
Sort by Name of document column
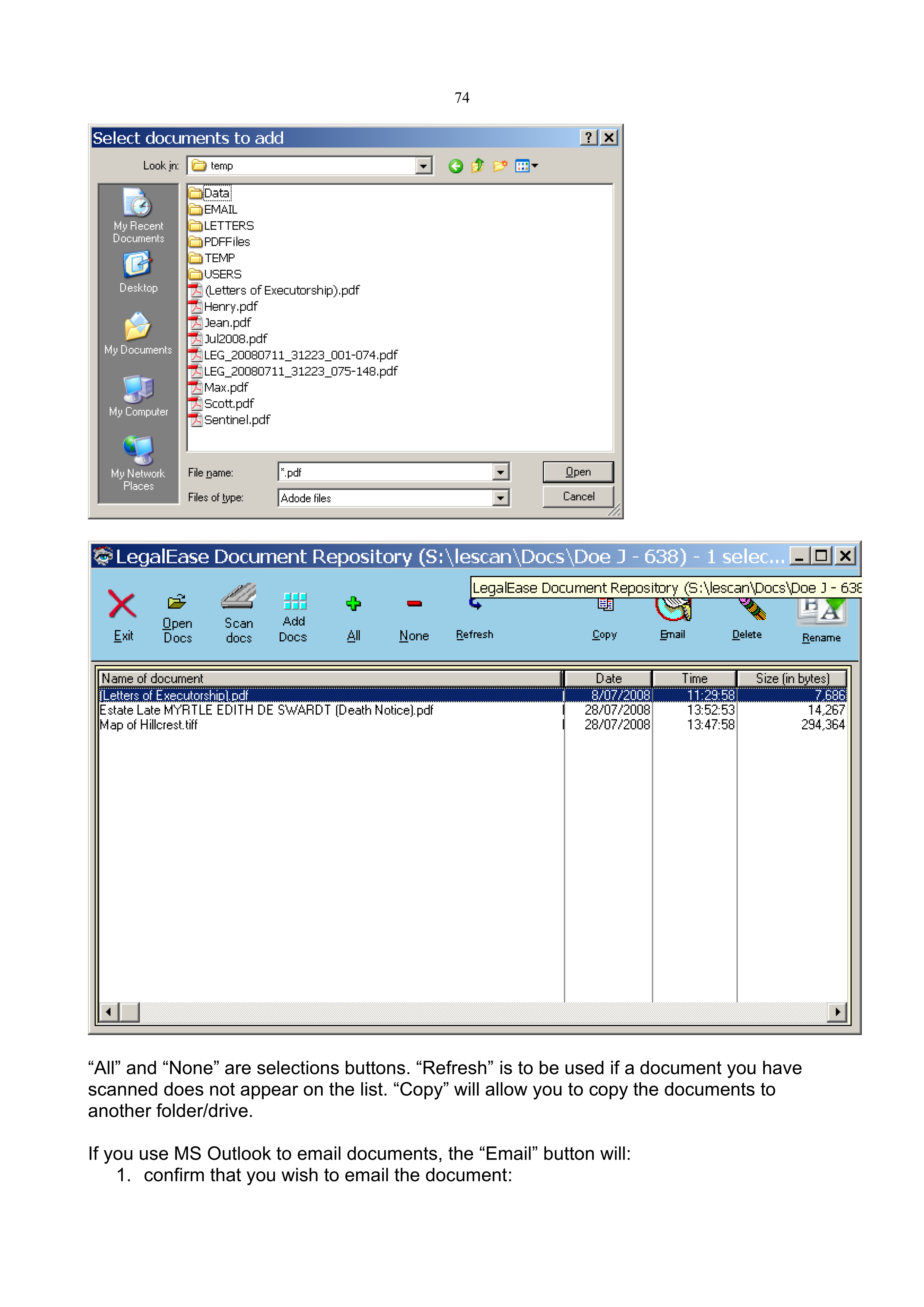point(330,678)
